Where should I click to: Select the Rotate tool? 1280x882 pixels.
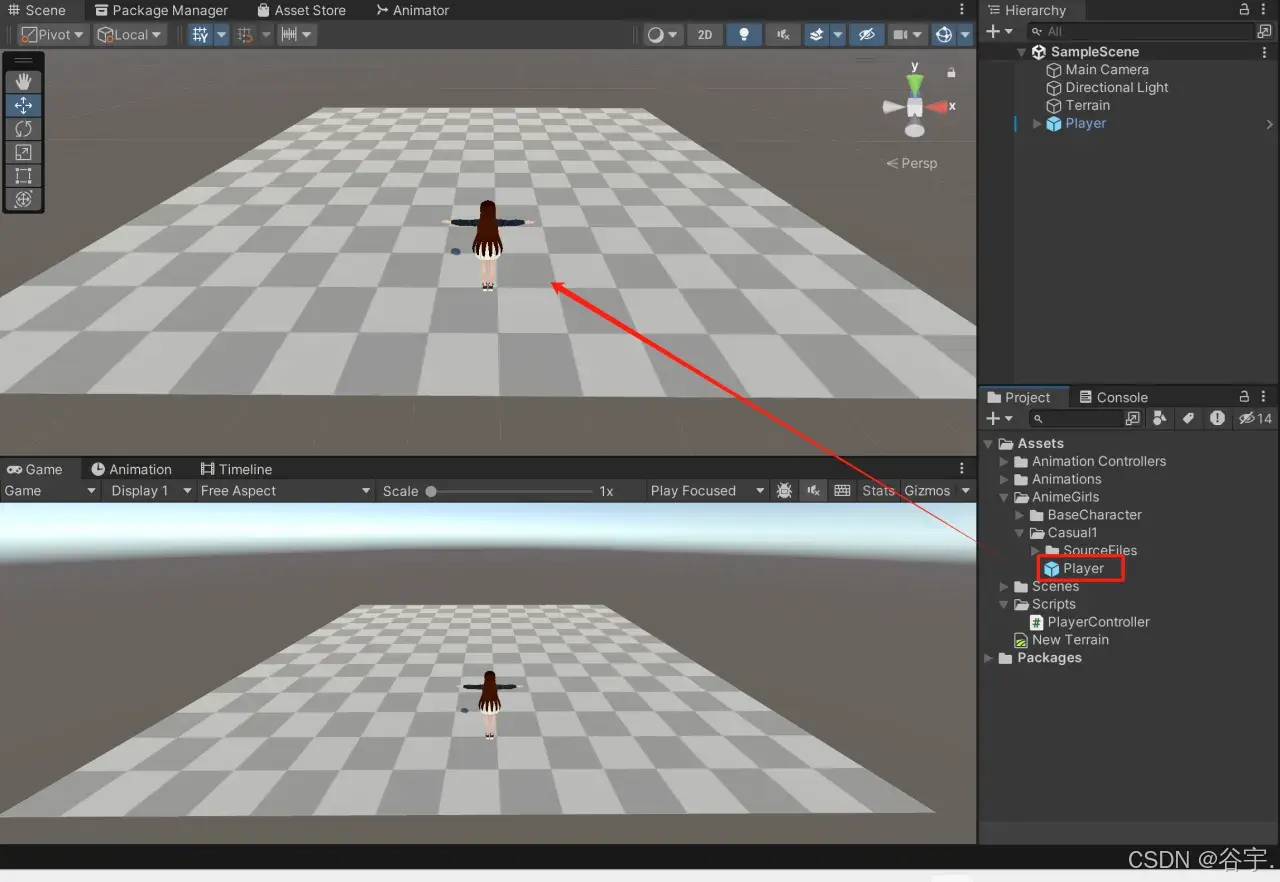24,129
